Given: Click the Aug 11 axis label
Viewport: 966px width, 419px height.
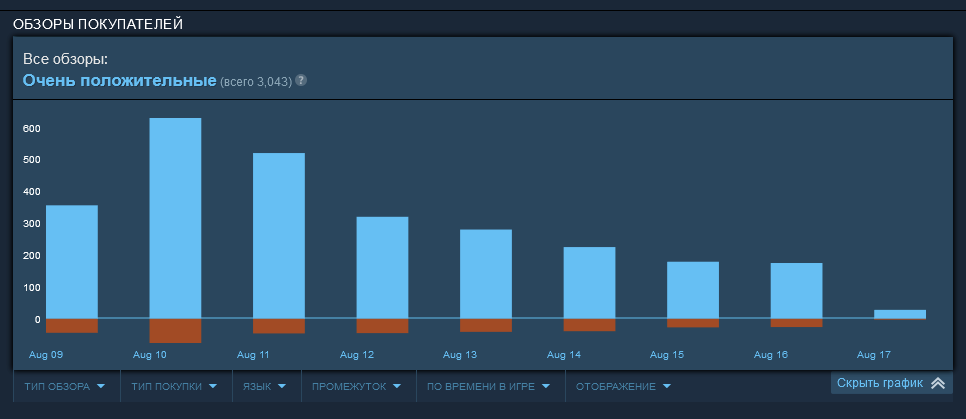Looking at the screenshot, I should coord(253,356).
